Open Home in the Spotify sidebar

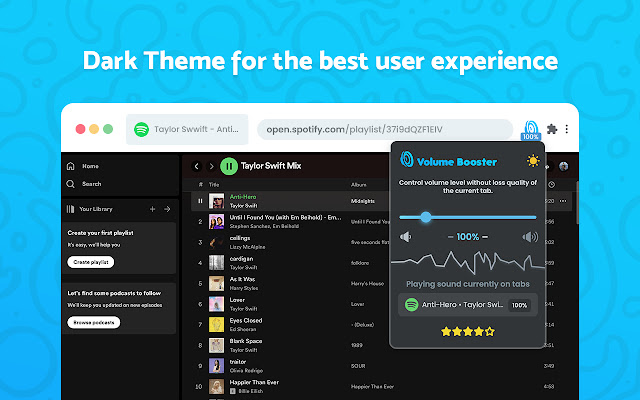click(x=83, y=166)
